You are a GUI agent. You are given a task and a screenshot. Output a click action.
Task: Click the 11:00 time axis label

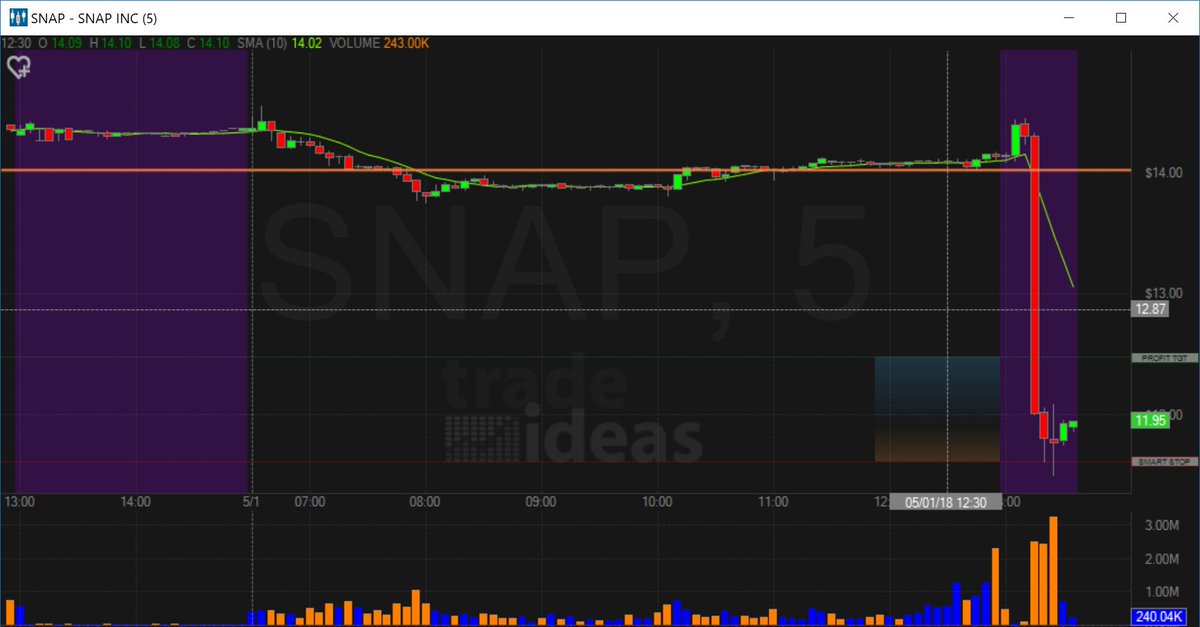tap(774, 502)
